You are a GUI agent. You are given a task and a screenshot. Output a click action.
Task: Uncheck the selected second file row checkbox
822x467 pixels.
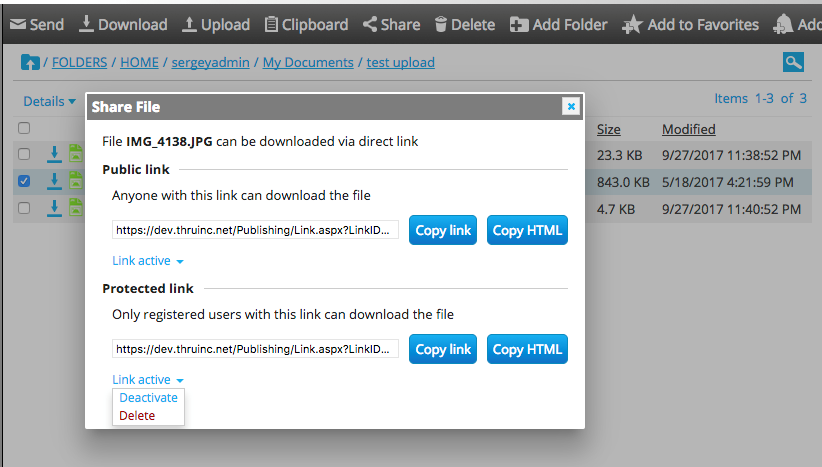(x=24, y=181)
